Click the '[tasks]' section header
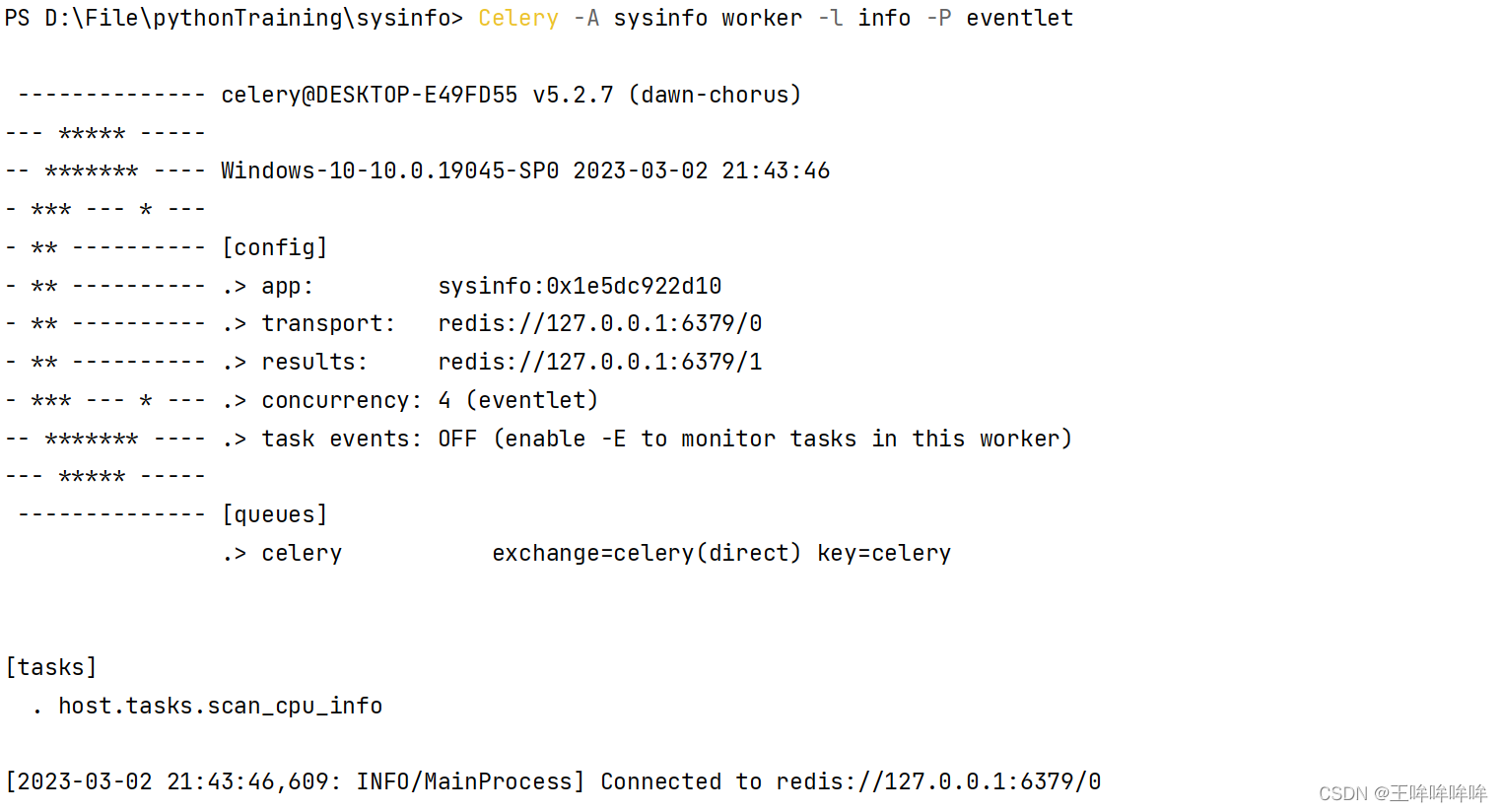The image size is (1503, 812). tap(51, 668)
